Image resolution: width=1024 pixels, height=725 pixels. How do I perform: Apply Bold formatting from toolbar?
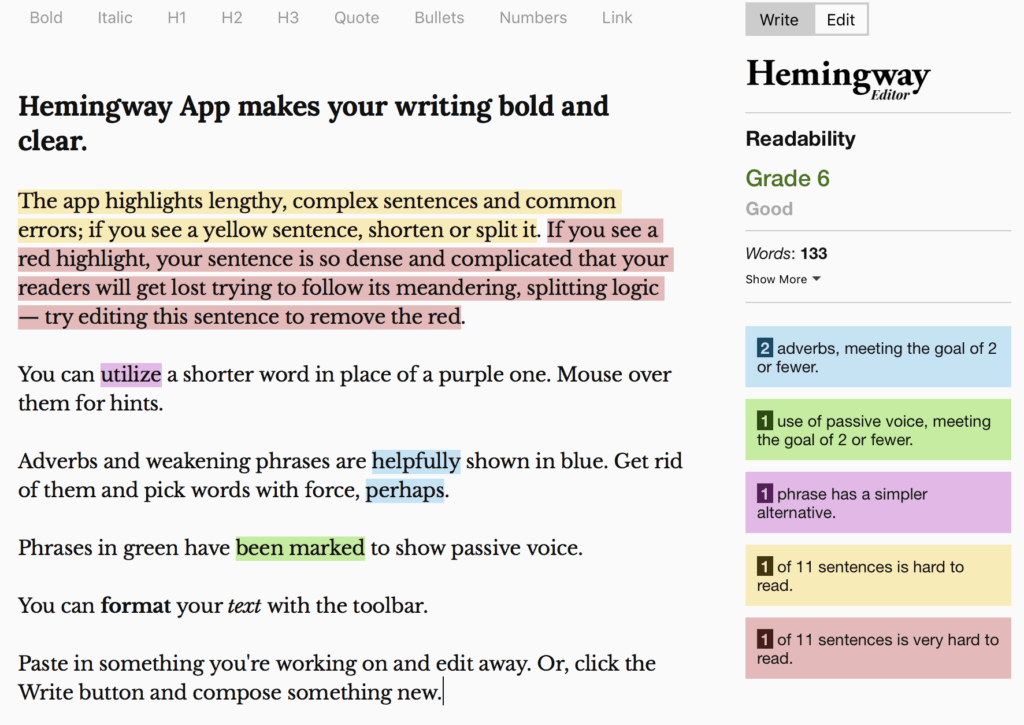[x=46, y=18]
